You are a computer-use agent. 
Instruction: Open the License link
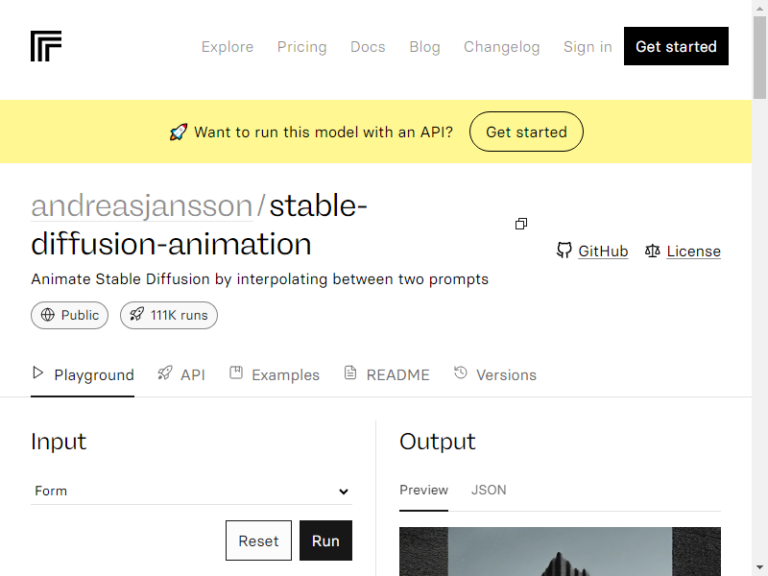694,251
